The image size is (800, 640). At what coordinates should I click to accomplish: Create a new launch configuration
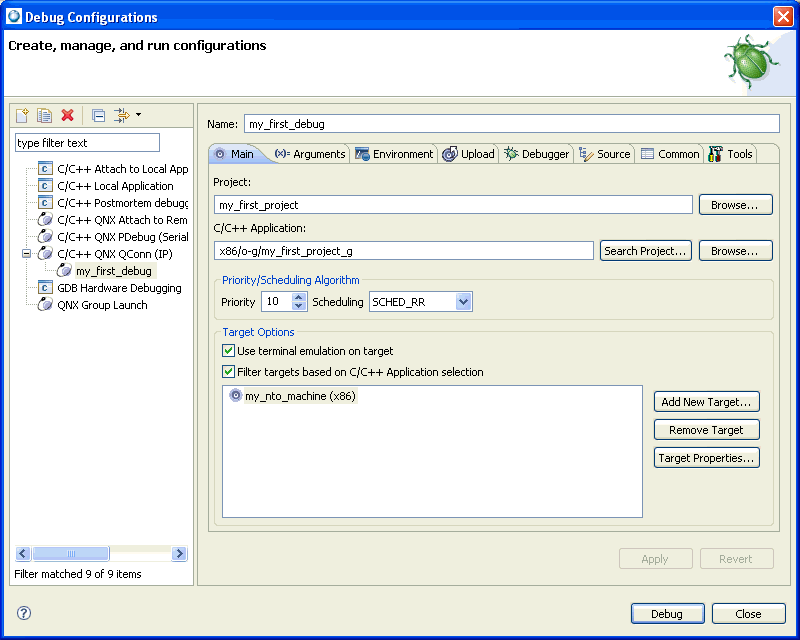22,116
